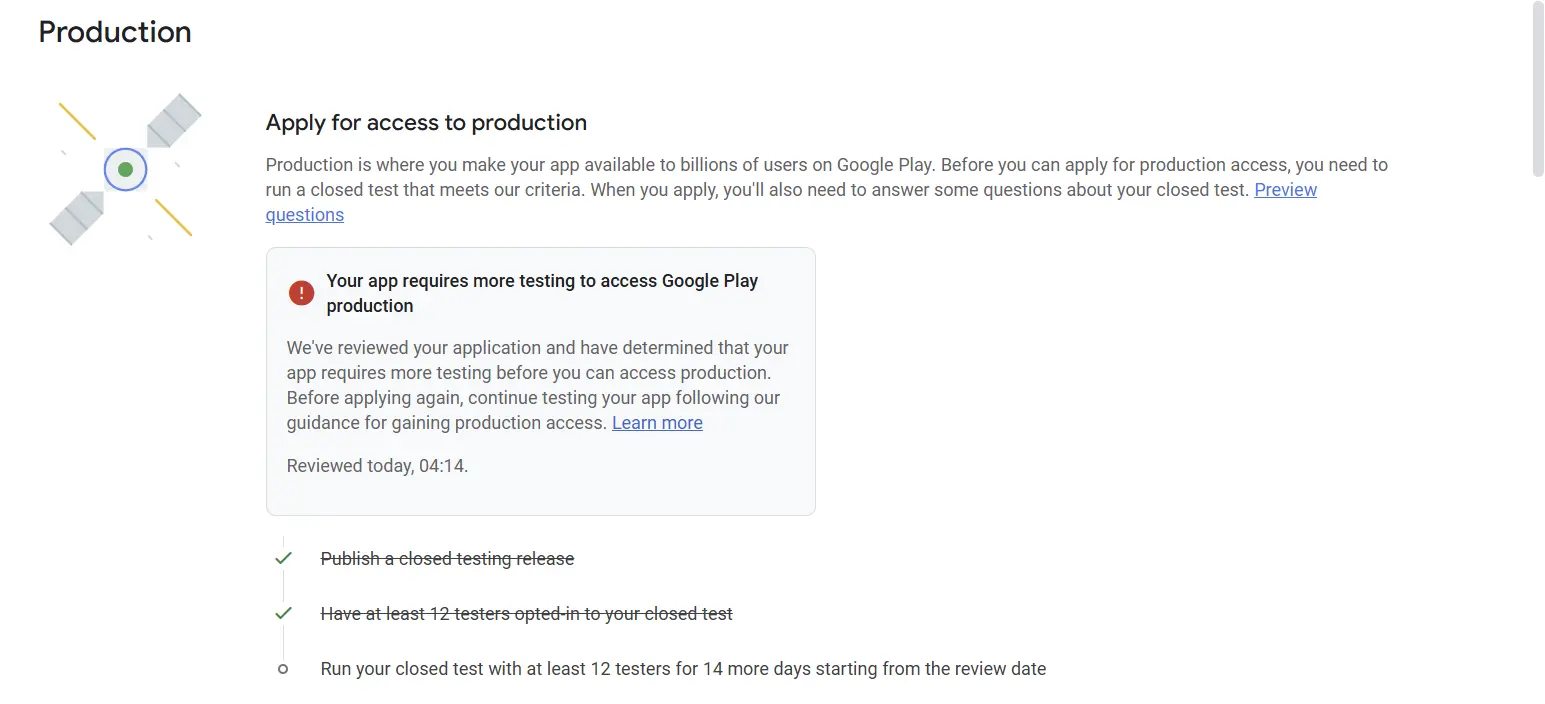
Task: Click Run your closed test for 14 more days step
Action: pyautogui.click(x=683, y=669)
